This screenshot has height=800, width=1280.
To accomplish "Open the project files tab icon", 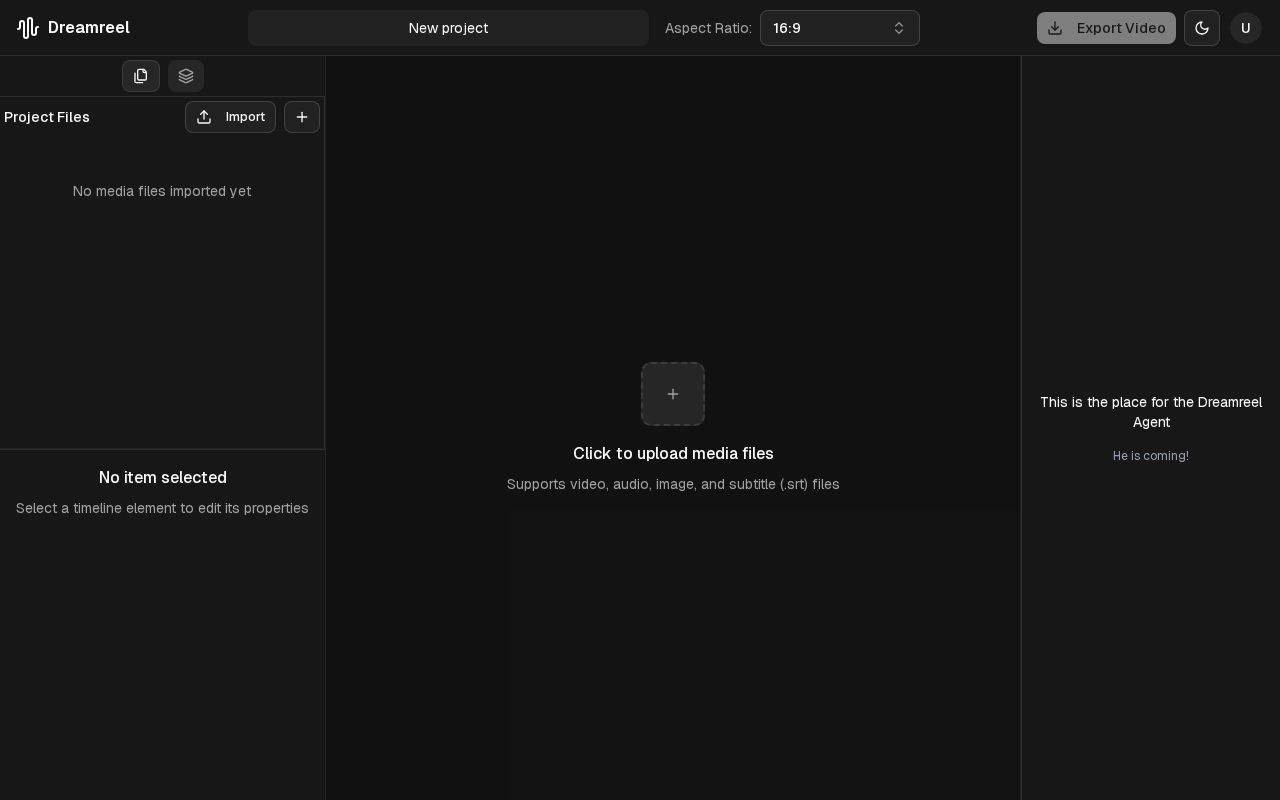I will point(141,76).
